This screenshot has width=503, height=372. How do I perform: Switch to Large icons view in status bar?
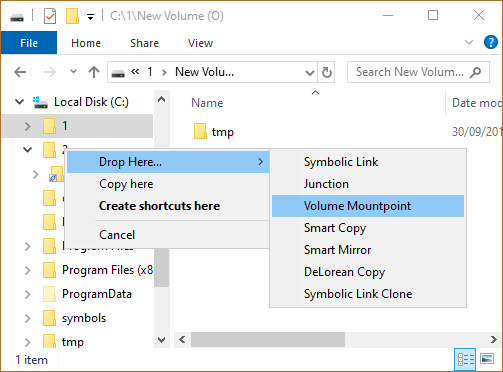[x=487, y=359]
